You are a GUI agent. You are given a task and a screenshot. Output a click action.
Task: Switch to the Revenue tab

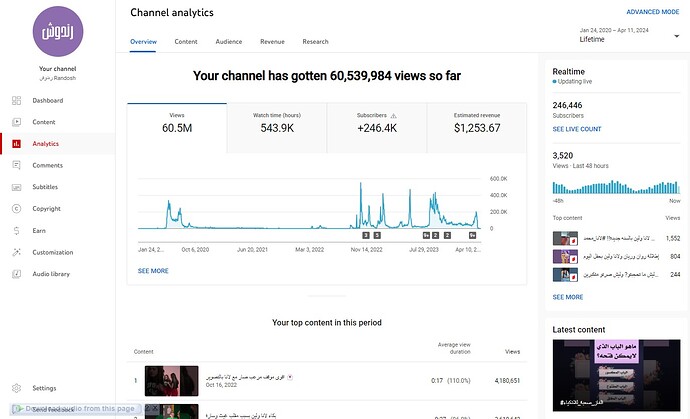click(x=272, y=42)
